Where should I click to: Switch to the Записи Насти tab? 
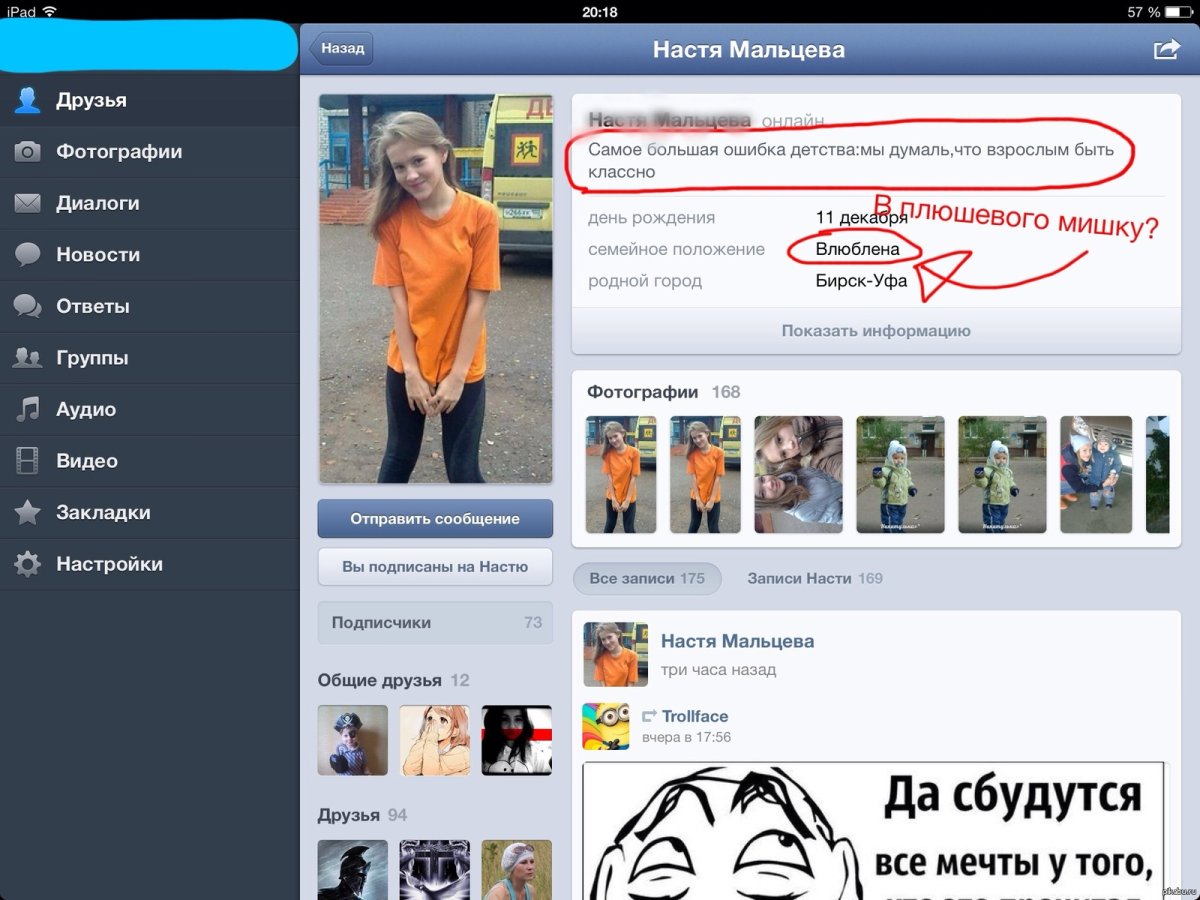[x=814, y=578]
